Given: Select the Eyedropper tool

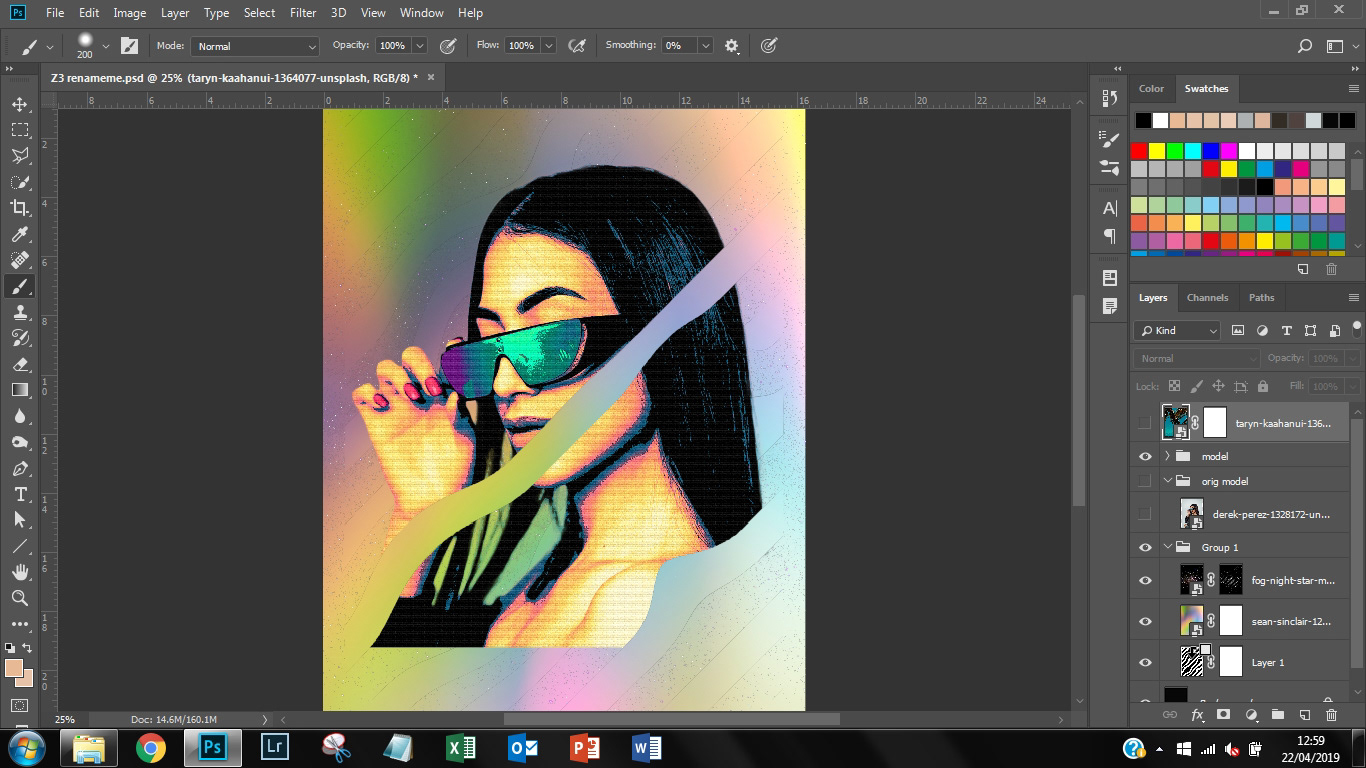Looking at the screenshot, I should point(20,234).
